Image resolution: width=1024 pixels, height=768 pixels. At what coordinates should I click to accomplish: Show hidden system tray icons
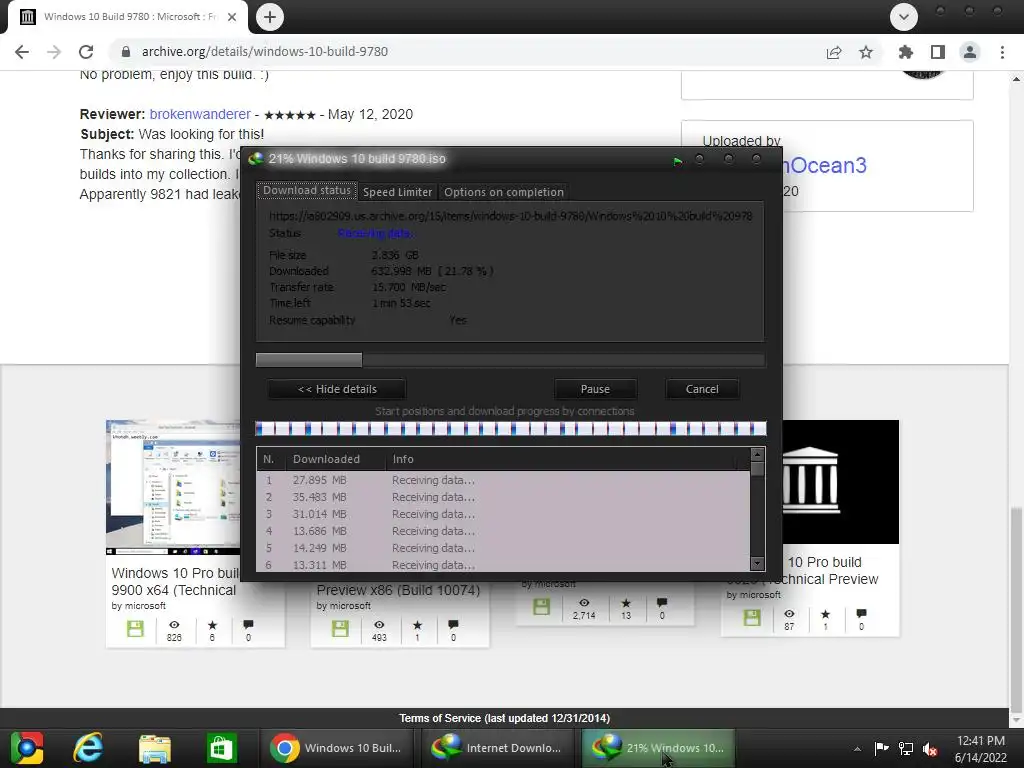857,749
